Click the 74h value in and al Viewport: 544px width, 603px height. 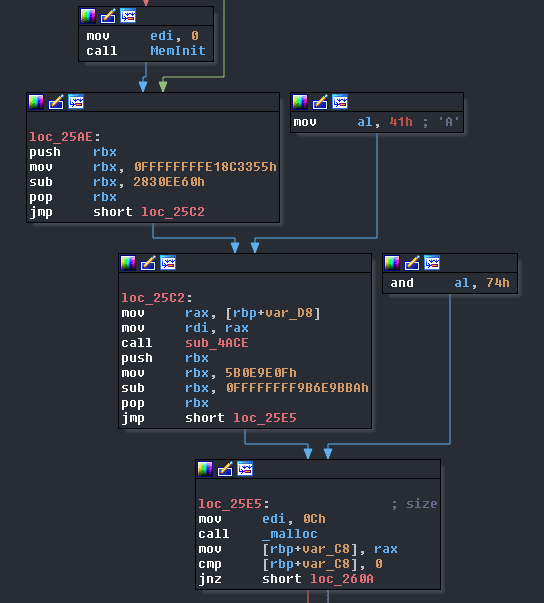coord(498,283)
